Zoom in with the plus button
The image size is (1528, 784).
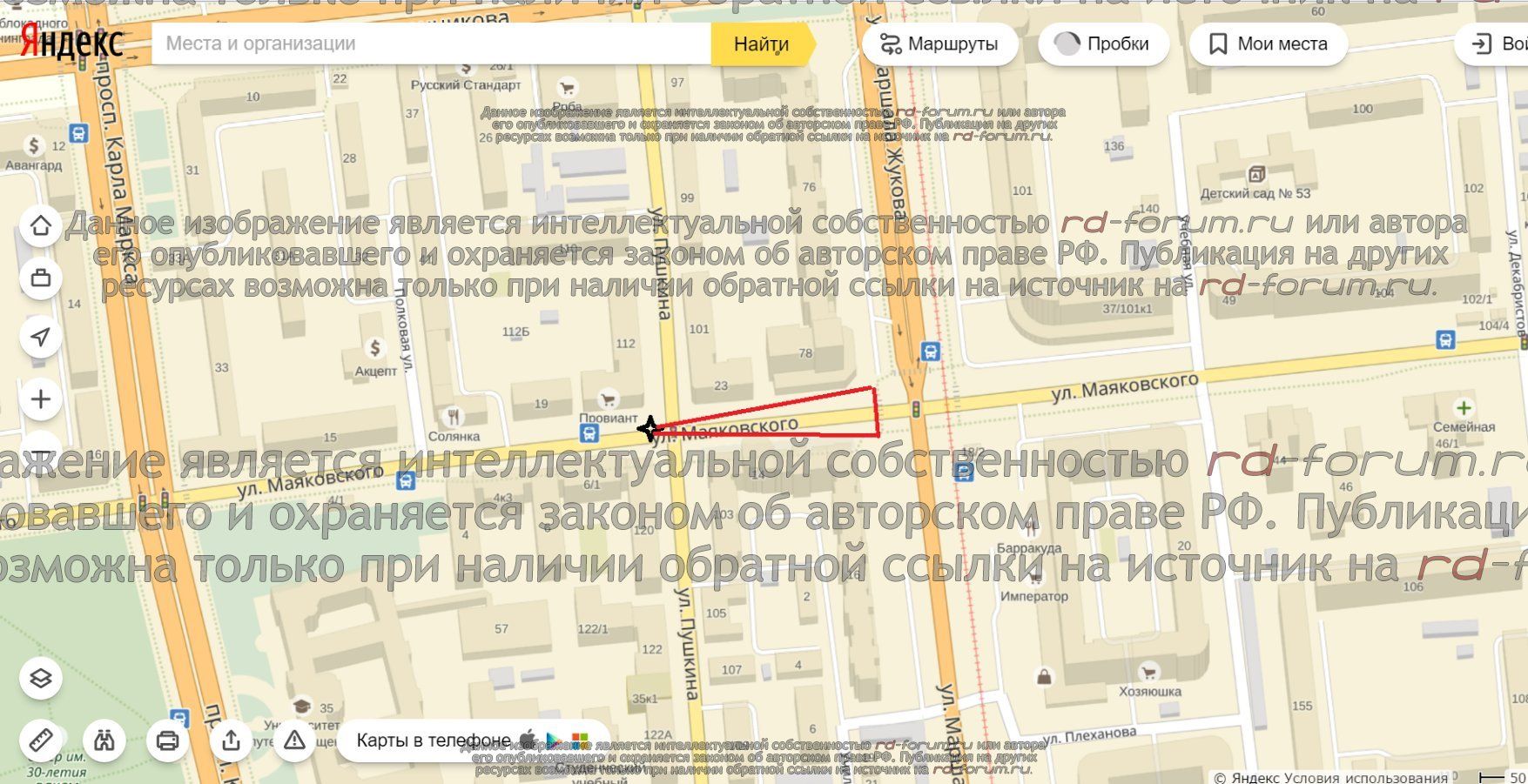click(41, 399)
